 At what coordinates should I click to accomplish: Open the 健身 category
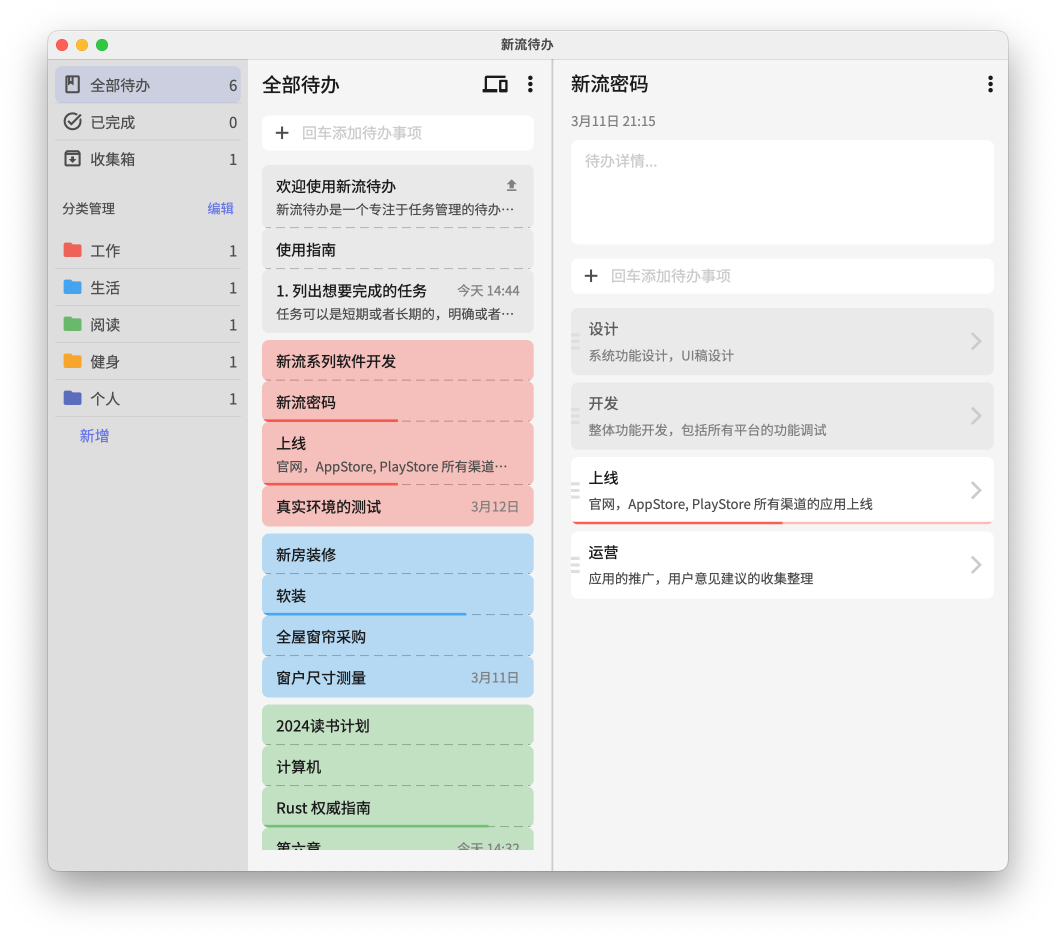147,362
